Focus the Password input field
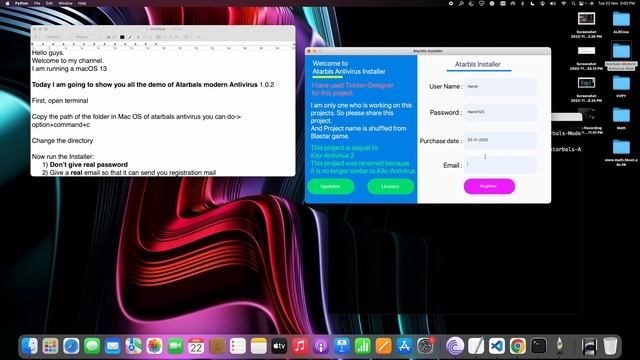Viewport: 640px width, 360px height. (x=500, y=112)
